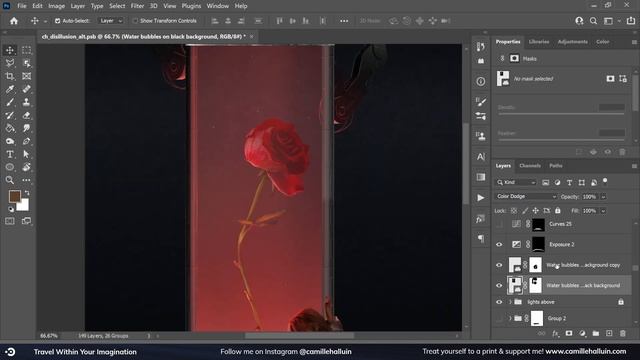Image resolution: width=640 pixels, height=360 pixels.
Task: Switch to the Adjustments tab
Action: coord(573,42)
